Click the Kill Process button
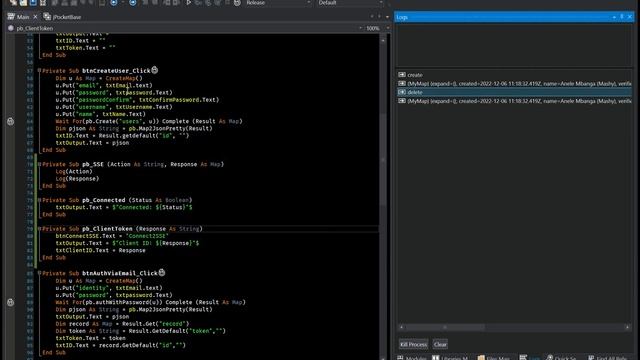The height and width of the screenshot is (360, 640). (x=413, y=344)
